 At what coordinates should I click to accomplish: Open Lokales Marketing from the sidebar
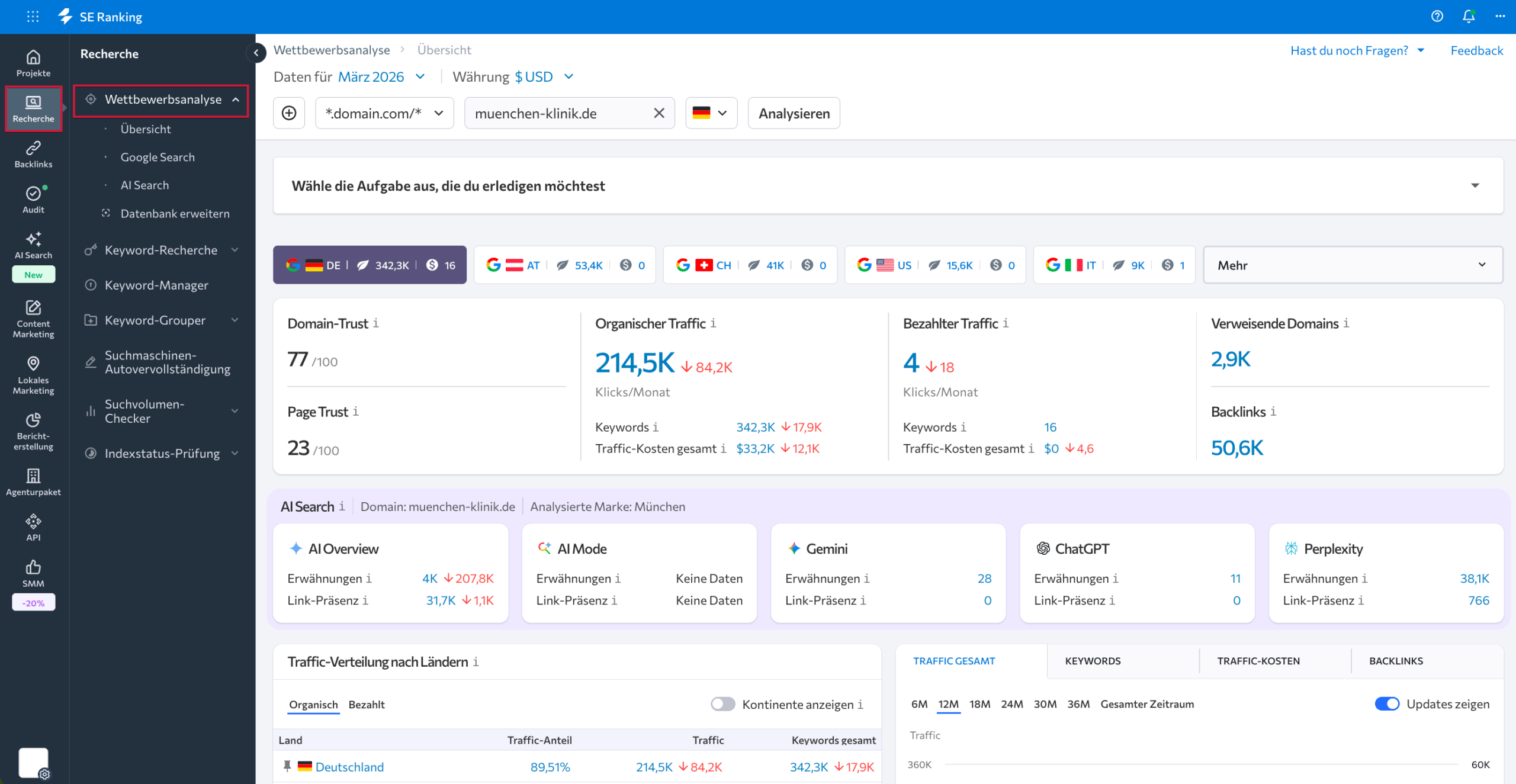33,375
